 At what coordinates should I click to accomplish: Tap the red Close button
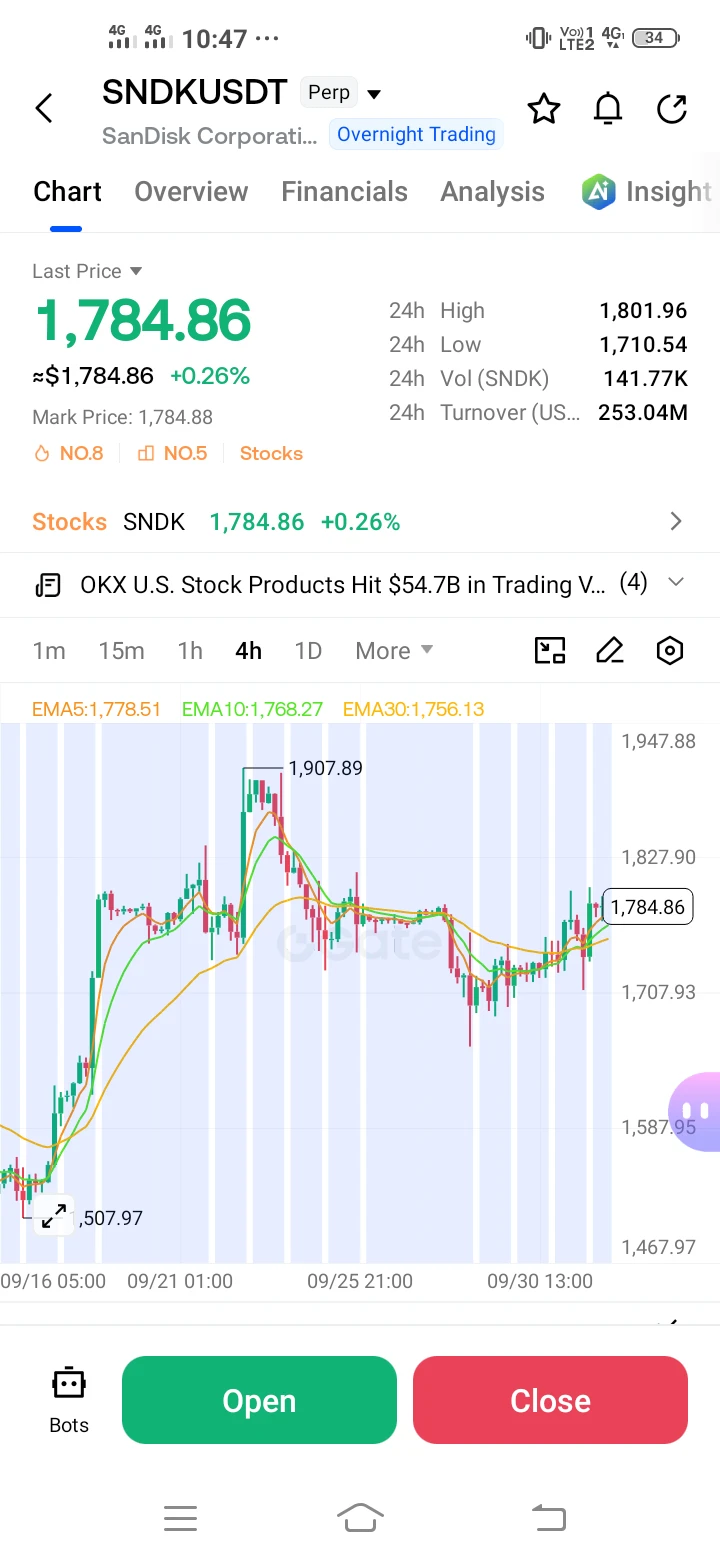(x=550, y=1400)
